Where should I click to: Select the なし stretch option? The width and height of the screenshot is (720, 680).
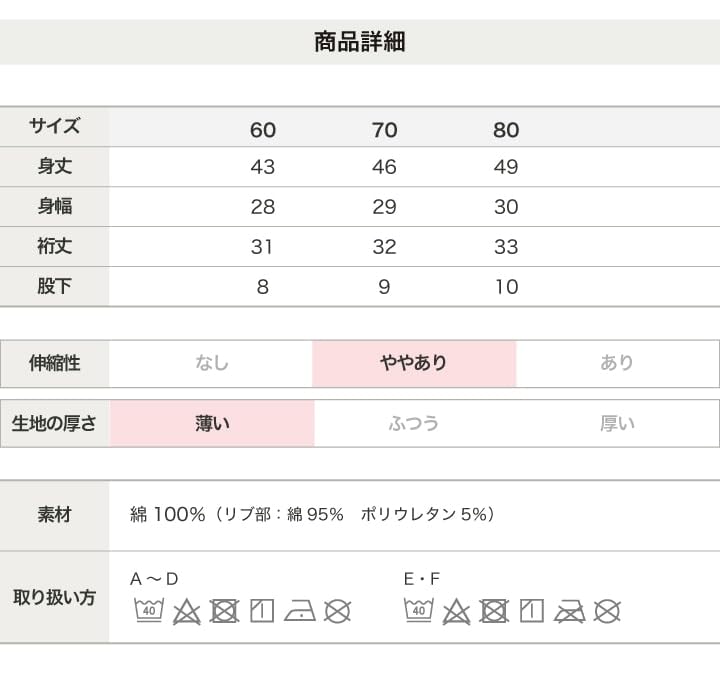click(212, 364)
